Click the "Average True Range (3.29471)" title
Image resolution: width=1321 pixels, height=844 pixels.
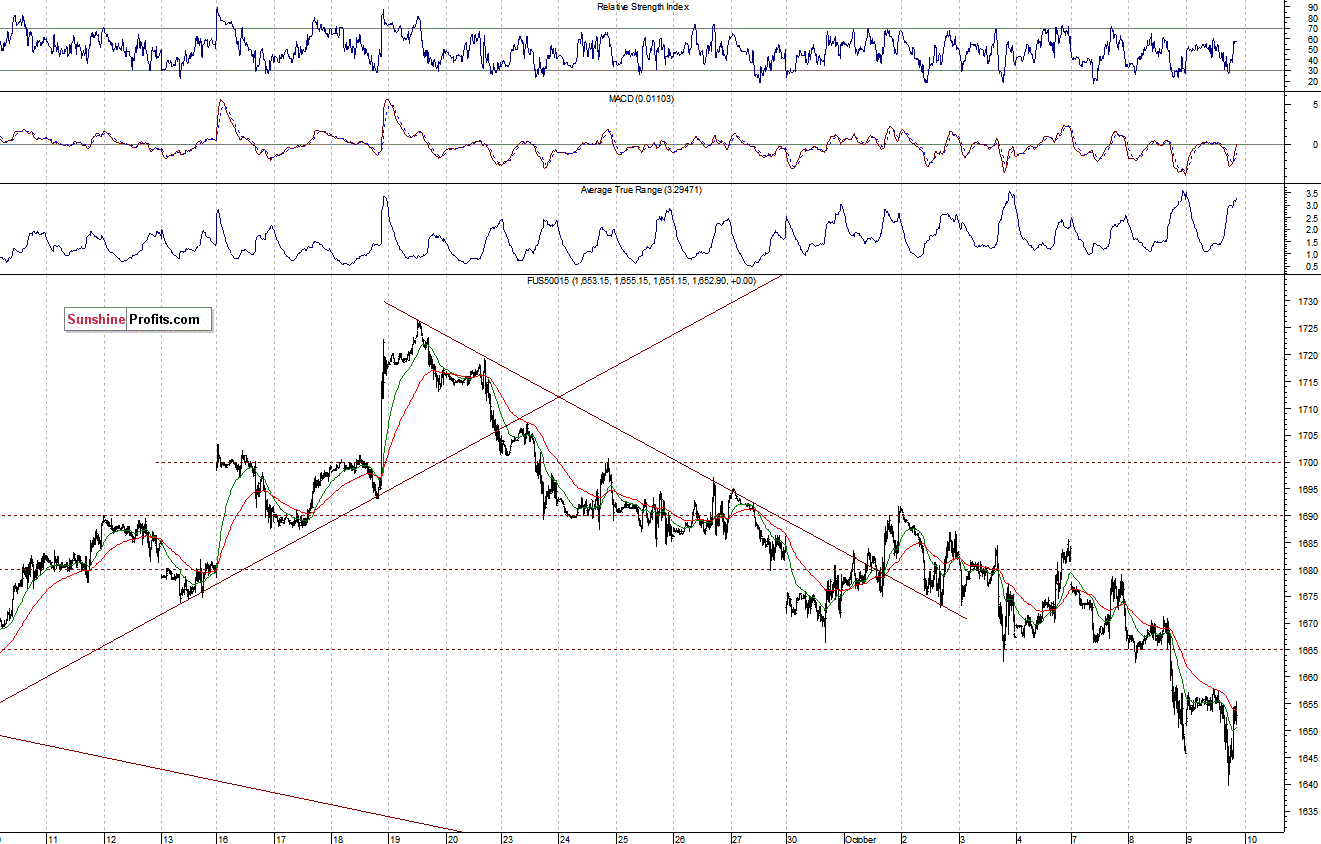click(x=641, y=190)
